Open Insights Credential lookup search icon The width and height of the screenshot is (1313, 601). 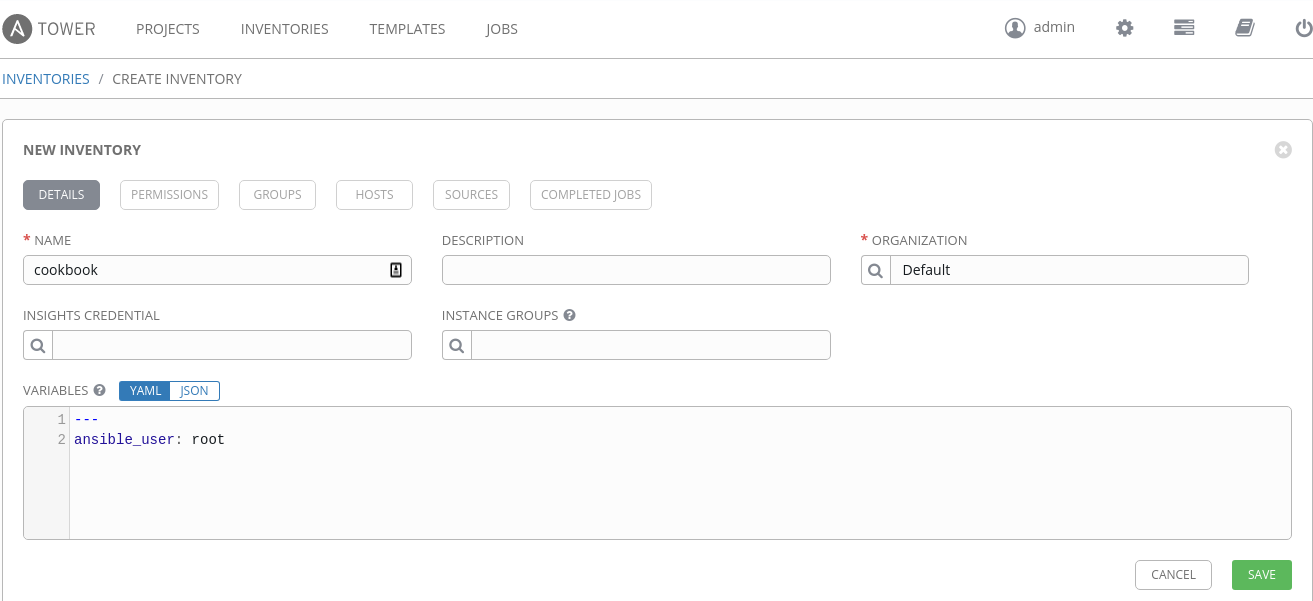point(38,345)
